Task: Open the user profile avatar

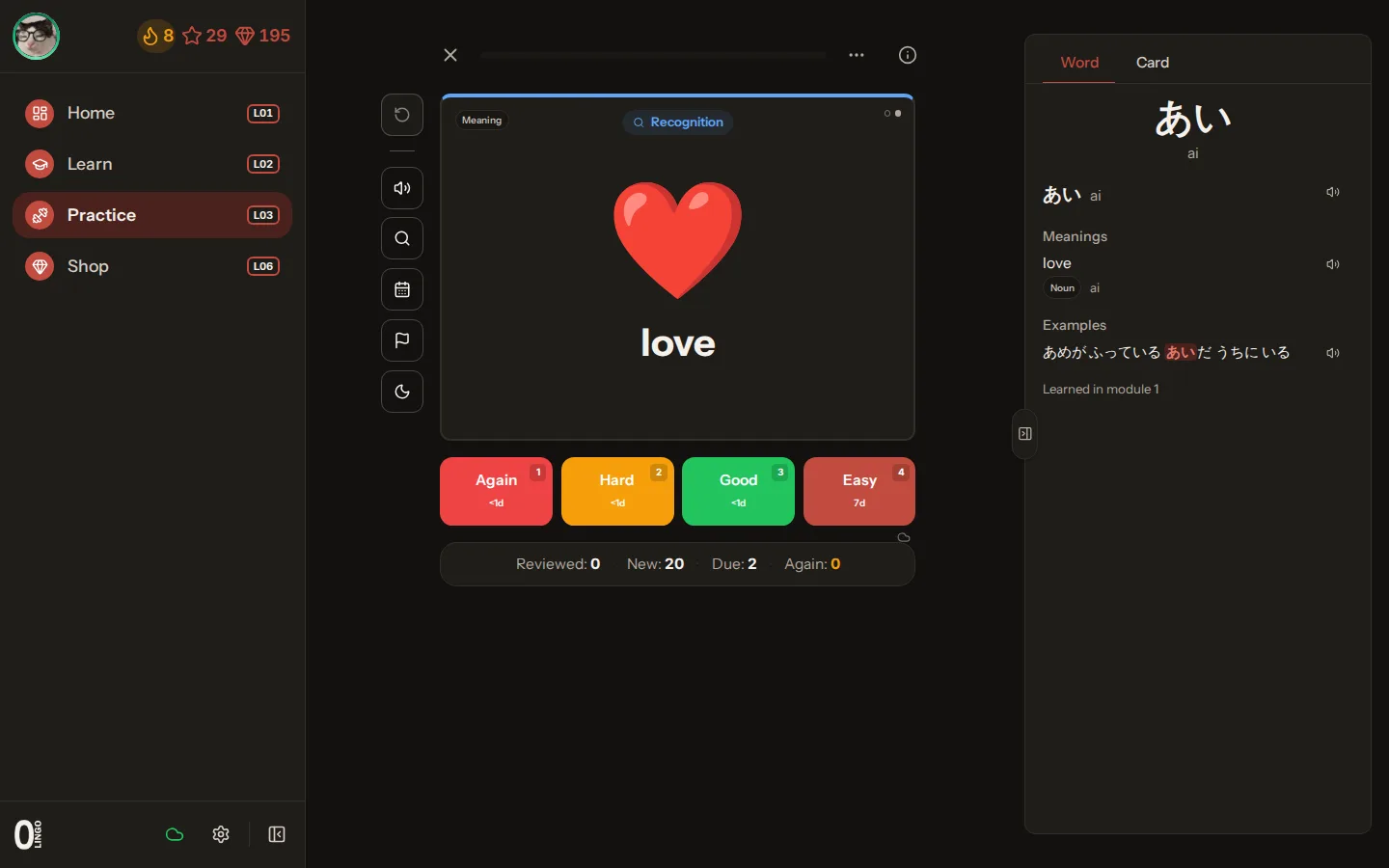Action: 36,37
